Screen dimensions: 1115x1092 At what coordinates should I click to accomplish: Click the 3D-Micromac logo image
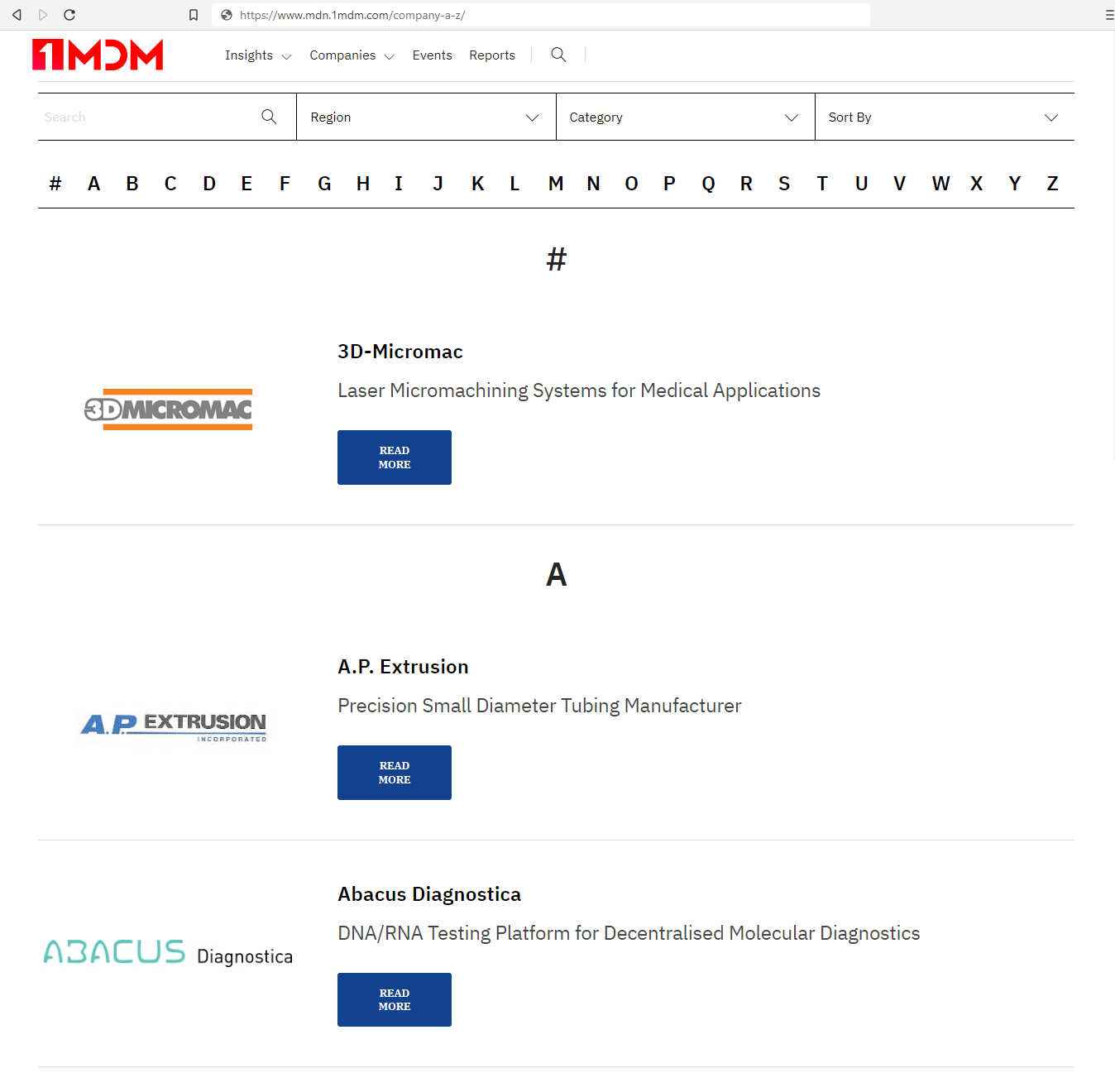point(169,409)
